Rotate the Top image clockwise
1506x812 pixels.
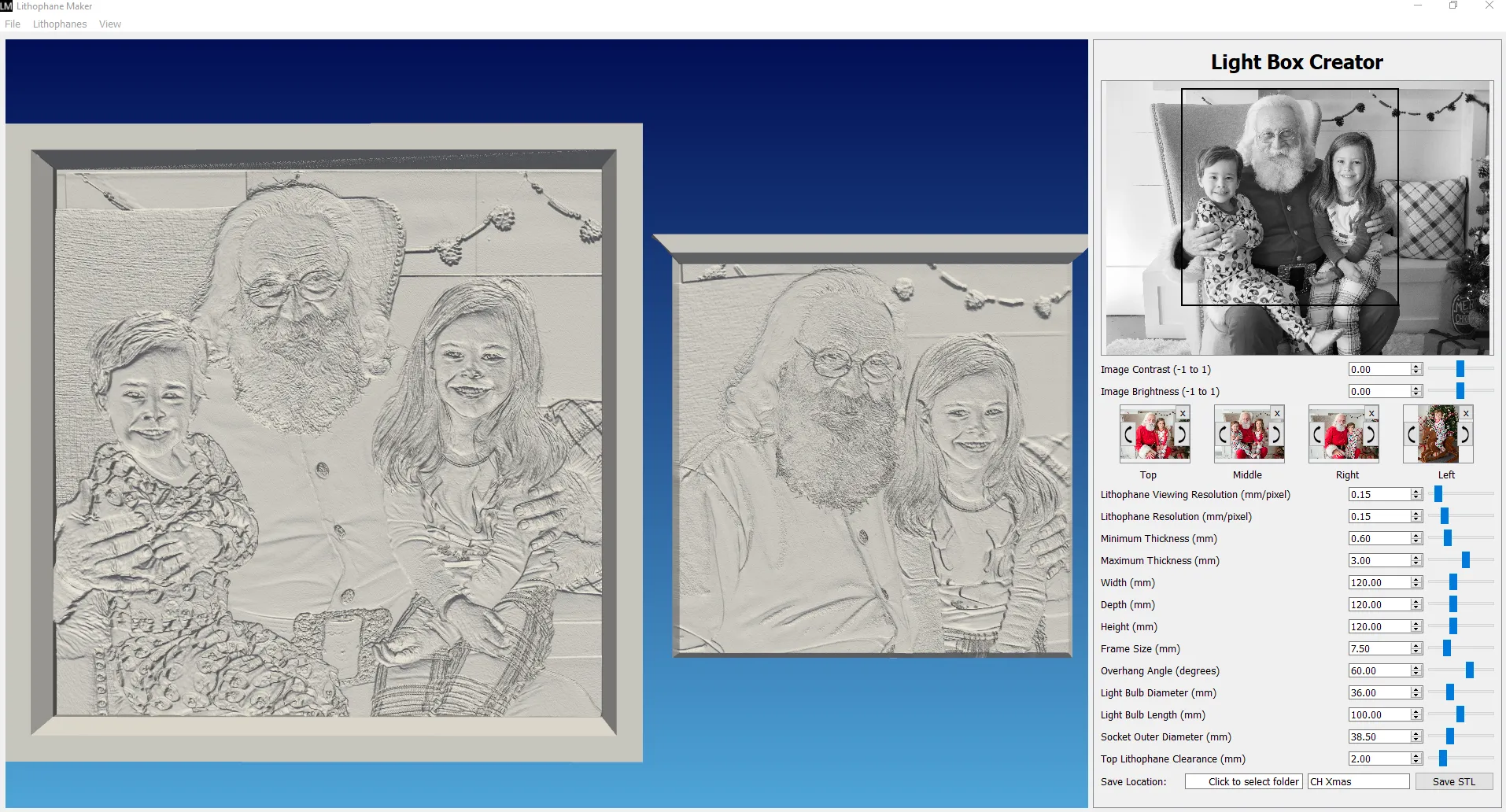coord(1180,434)
